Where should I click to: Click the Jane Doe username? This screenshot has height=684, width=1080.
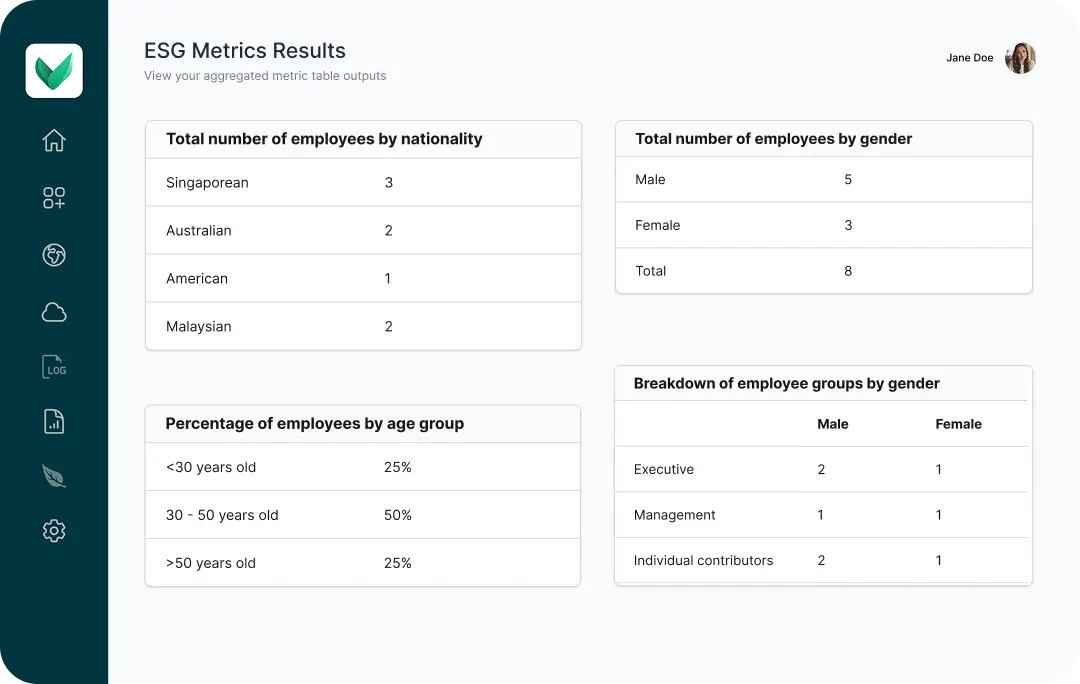pos(969,58)
